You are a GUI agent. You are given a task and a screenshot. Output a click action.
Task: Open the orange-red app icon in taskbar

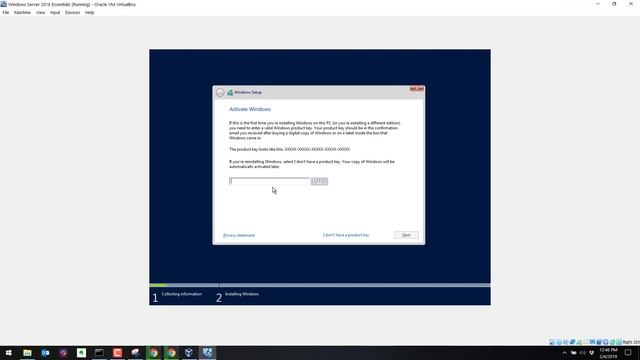click(118, 353)
